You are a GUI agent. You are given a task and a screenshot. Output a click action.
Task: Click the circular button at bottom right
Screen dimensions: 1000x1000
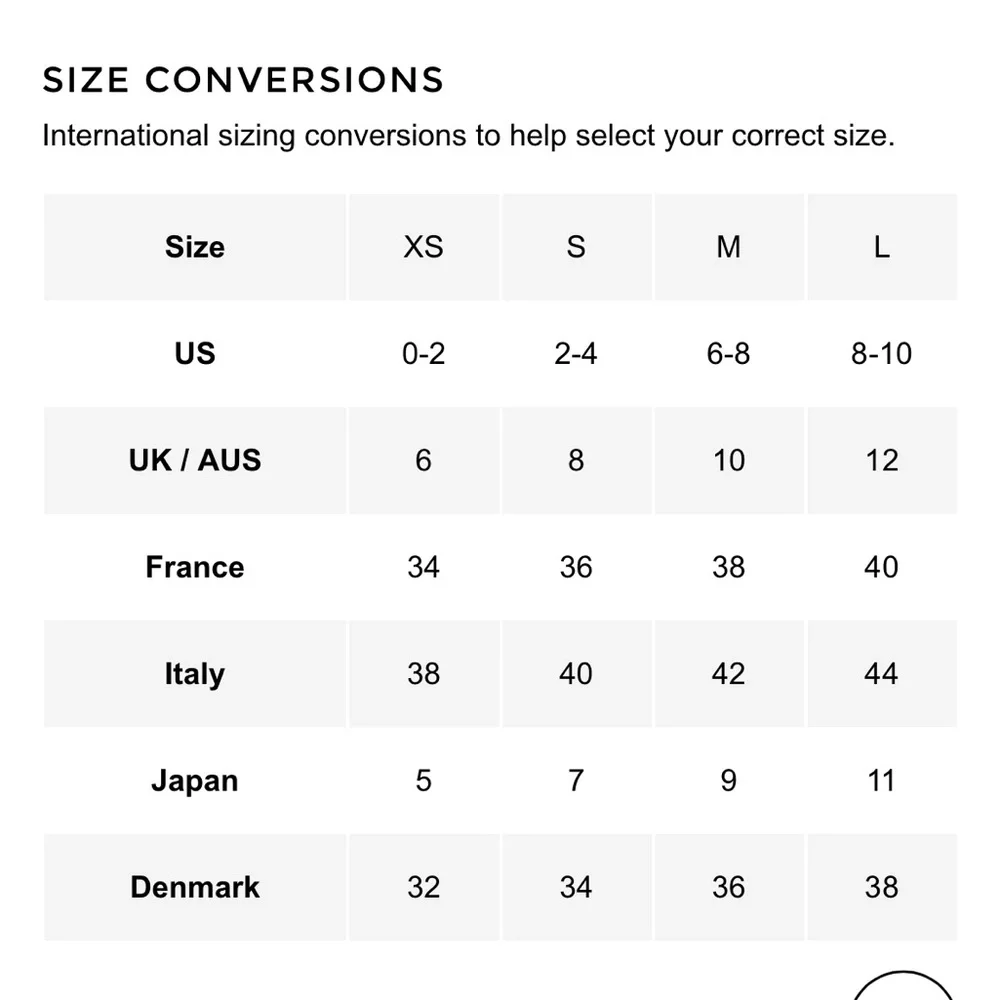click(x=903, y=988)
